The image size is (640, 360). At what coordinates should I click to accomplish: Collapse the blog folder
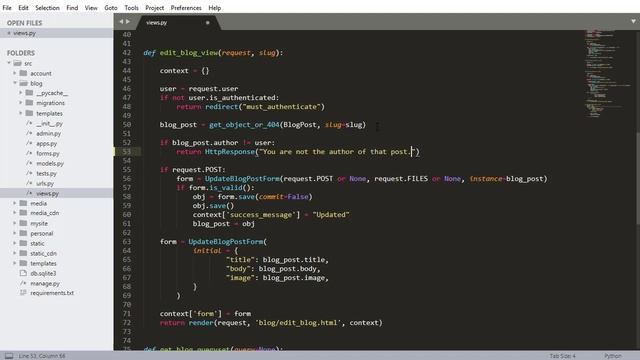15,83
